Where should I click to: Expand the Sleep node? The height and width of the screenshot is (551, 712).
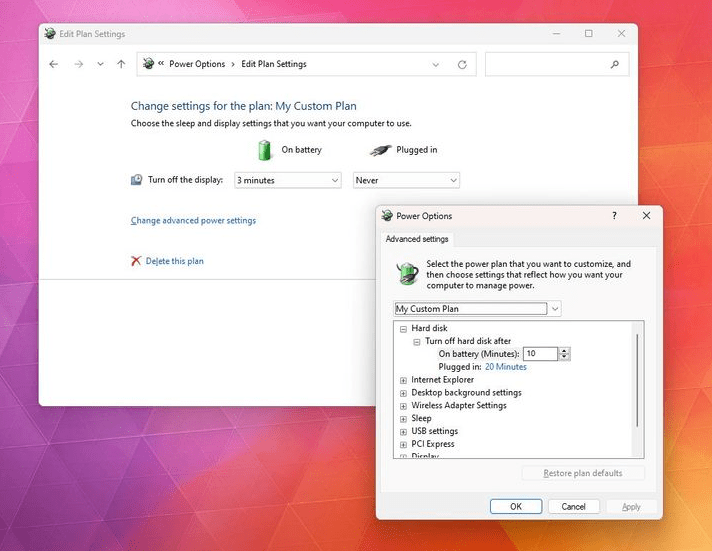tap(403, 419)
